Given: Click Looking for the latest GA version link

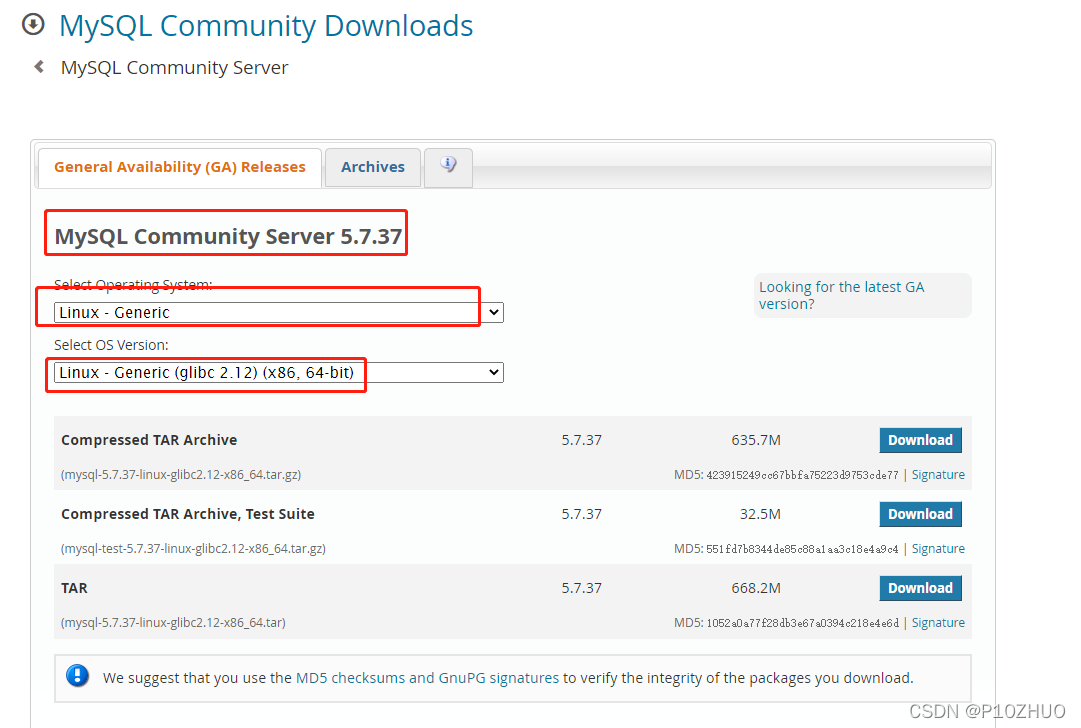Looking at the screenshot, I should tap(841, 295).
